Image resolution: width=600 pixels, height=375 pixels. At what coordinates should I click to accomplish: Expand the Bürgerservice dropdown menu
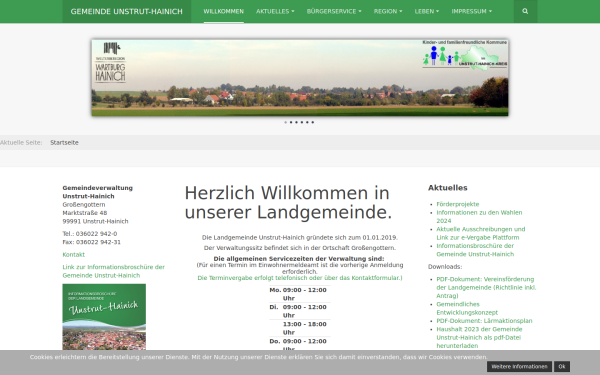334,11
